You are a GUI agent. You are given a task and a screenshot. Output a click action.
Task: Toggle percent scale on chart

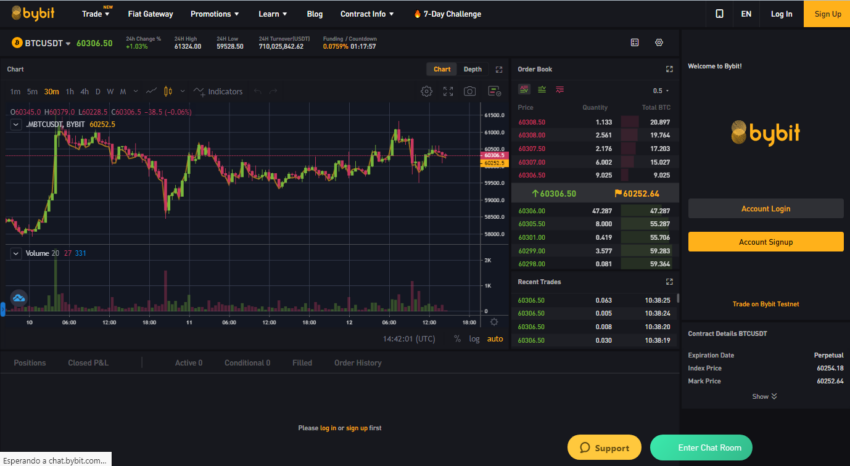tap(457, 339)
